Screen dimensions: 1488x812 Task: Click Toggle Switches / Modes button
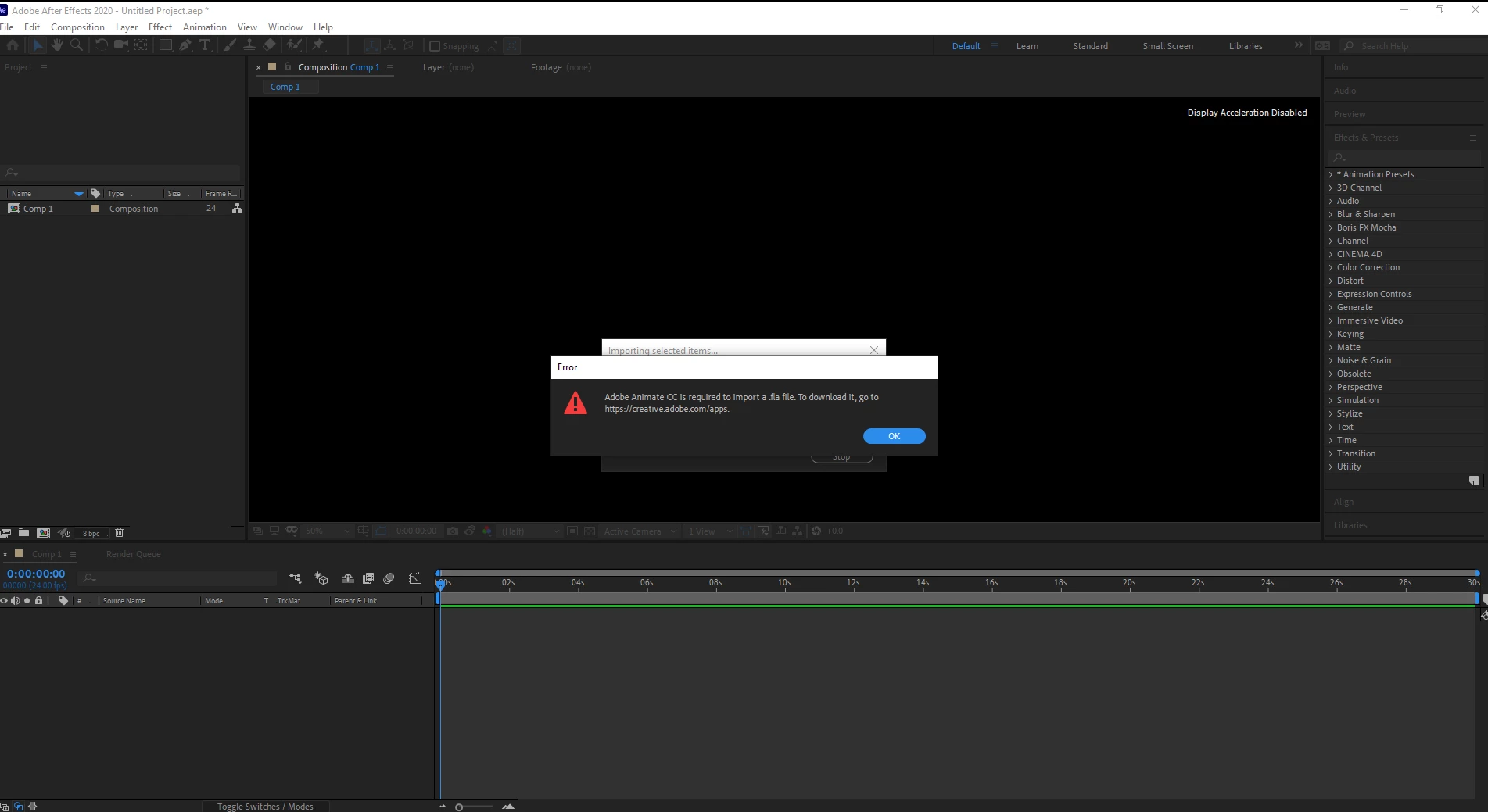pyautogui.click(x=265, y=807)
